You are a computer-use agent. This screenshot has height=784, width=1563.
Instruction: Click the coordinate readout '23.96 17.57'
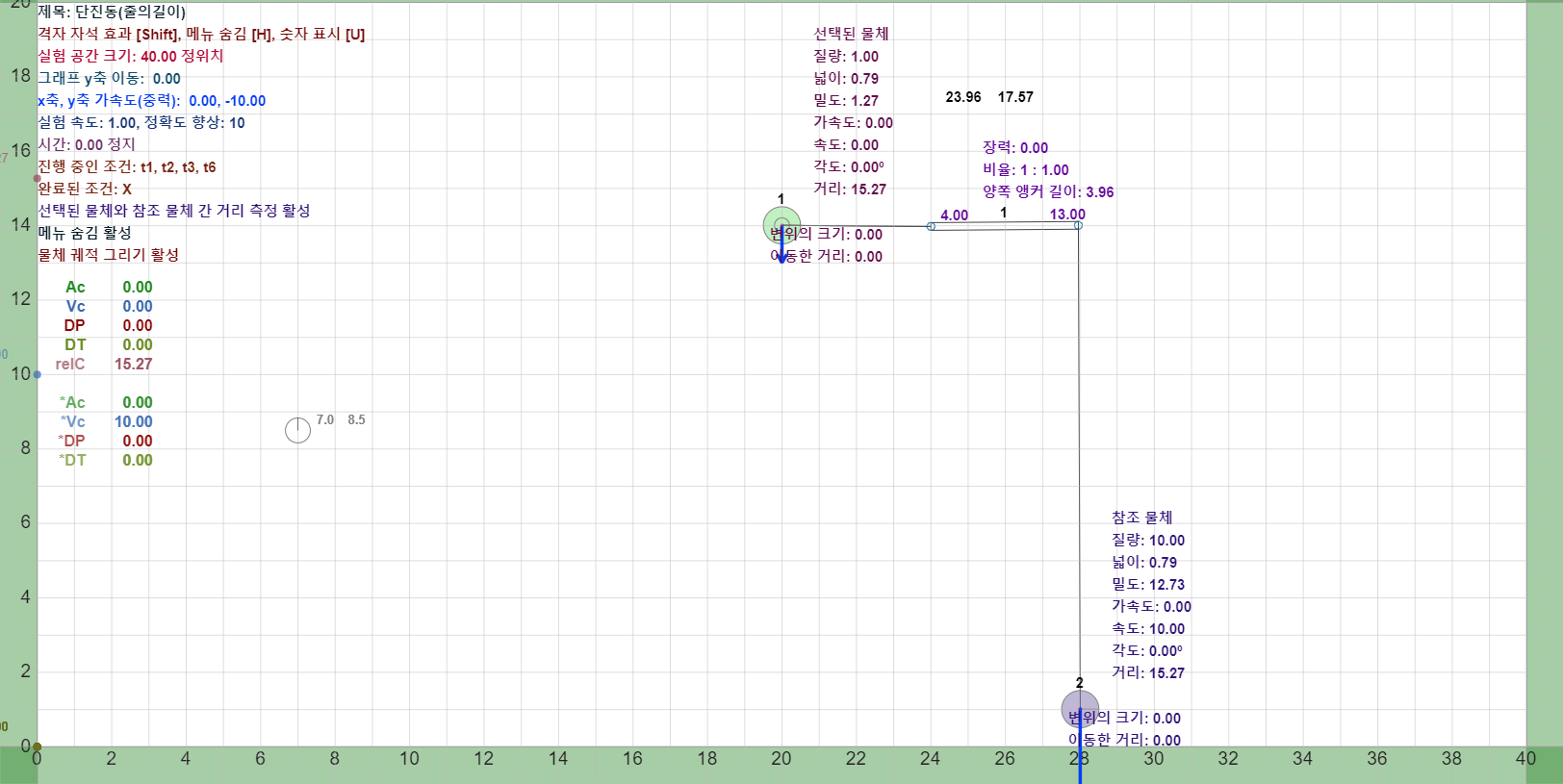(989, 97)
